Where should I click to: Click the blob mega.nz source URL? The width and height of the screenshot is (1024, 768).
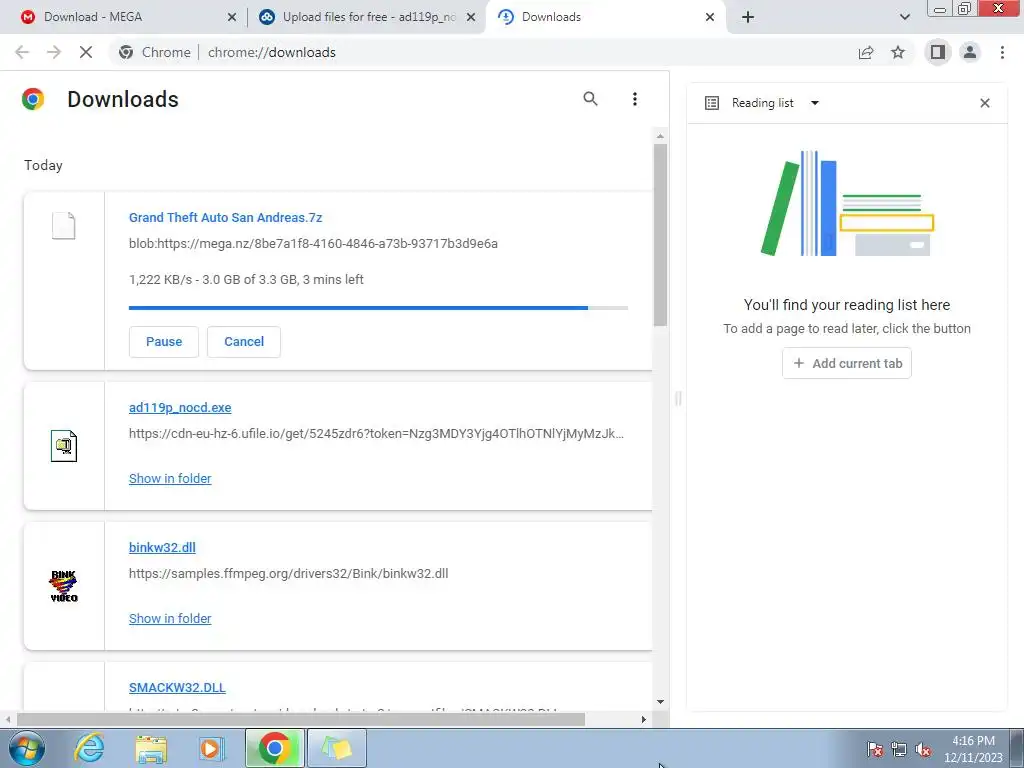[x=313, y=244]
